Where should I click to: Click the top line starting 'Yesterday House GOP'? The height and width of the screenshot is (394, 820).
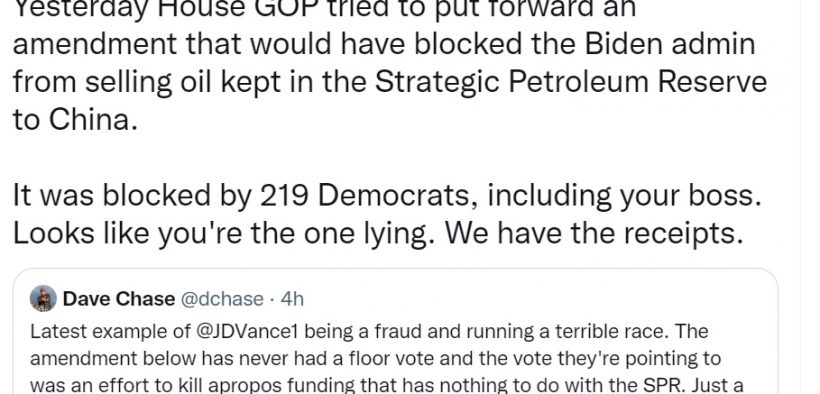324,8
